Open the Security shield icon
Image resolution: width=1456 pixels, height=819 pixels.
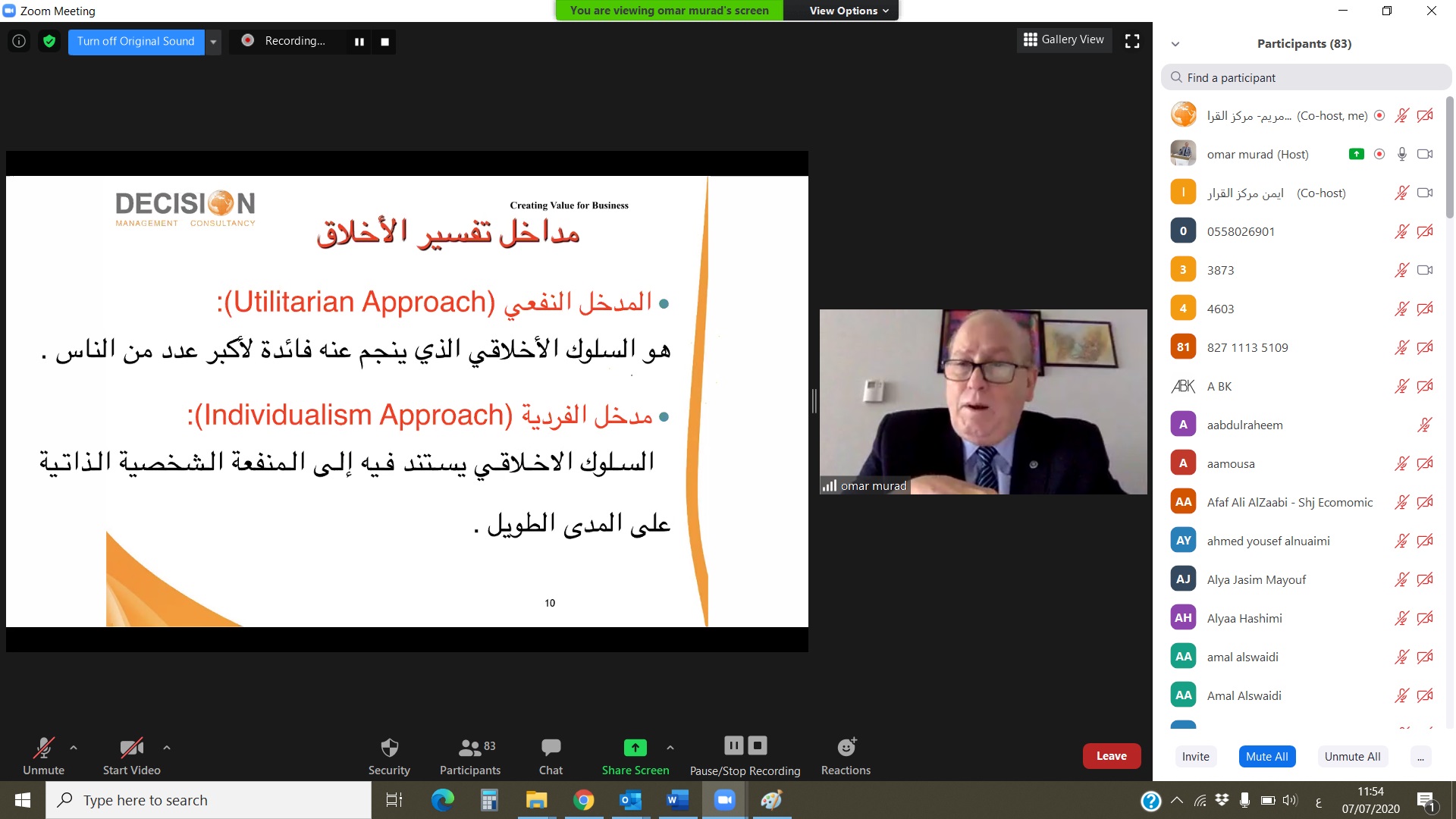(389, 748)
